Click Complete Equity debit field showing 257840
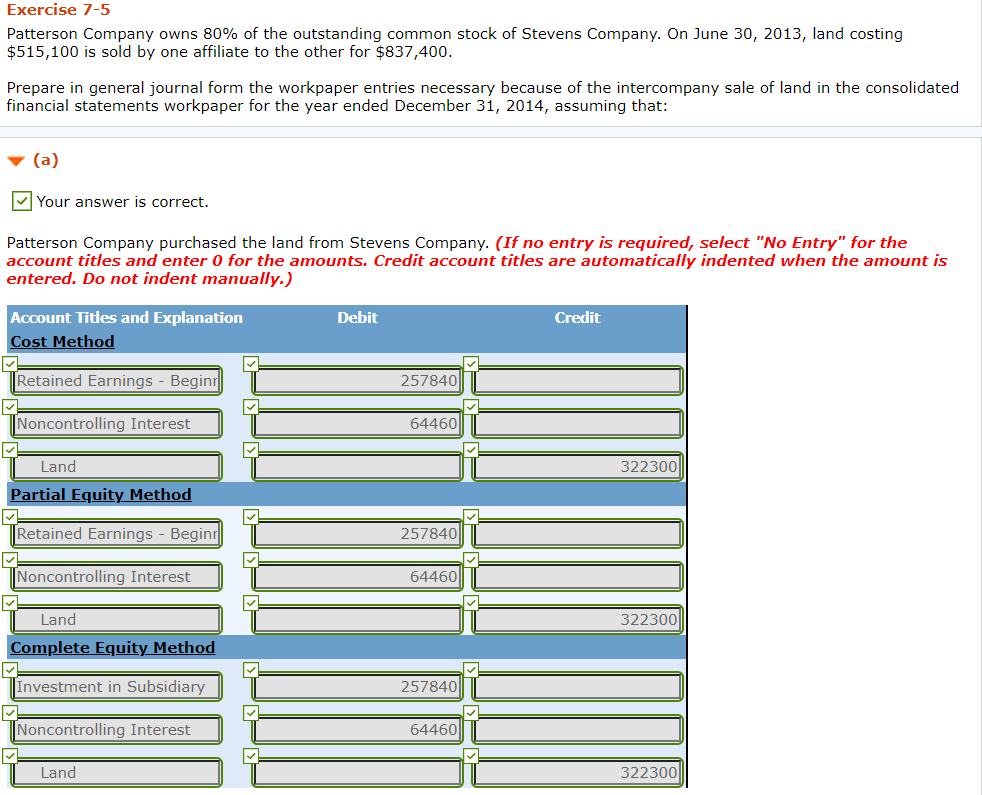Screen dimensions: 982x795 357,687
